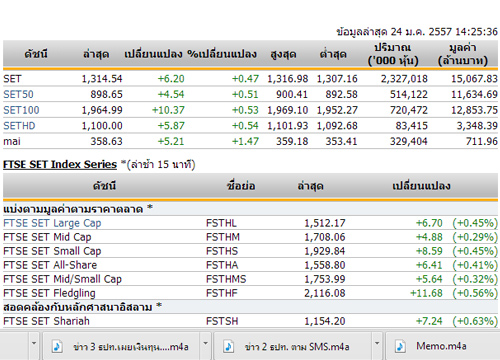Screen dimensions: 500x360
Task: Select the FSTHA abbreviation
Action: coord(222,265)
